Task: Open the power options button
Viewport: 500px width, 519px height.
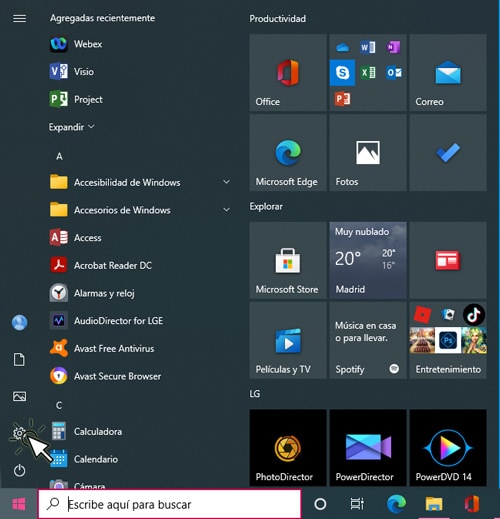Action: 19,470
